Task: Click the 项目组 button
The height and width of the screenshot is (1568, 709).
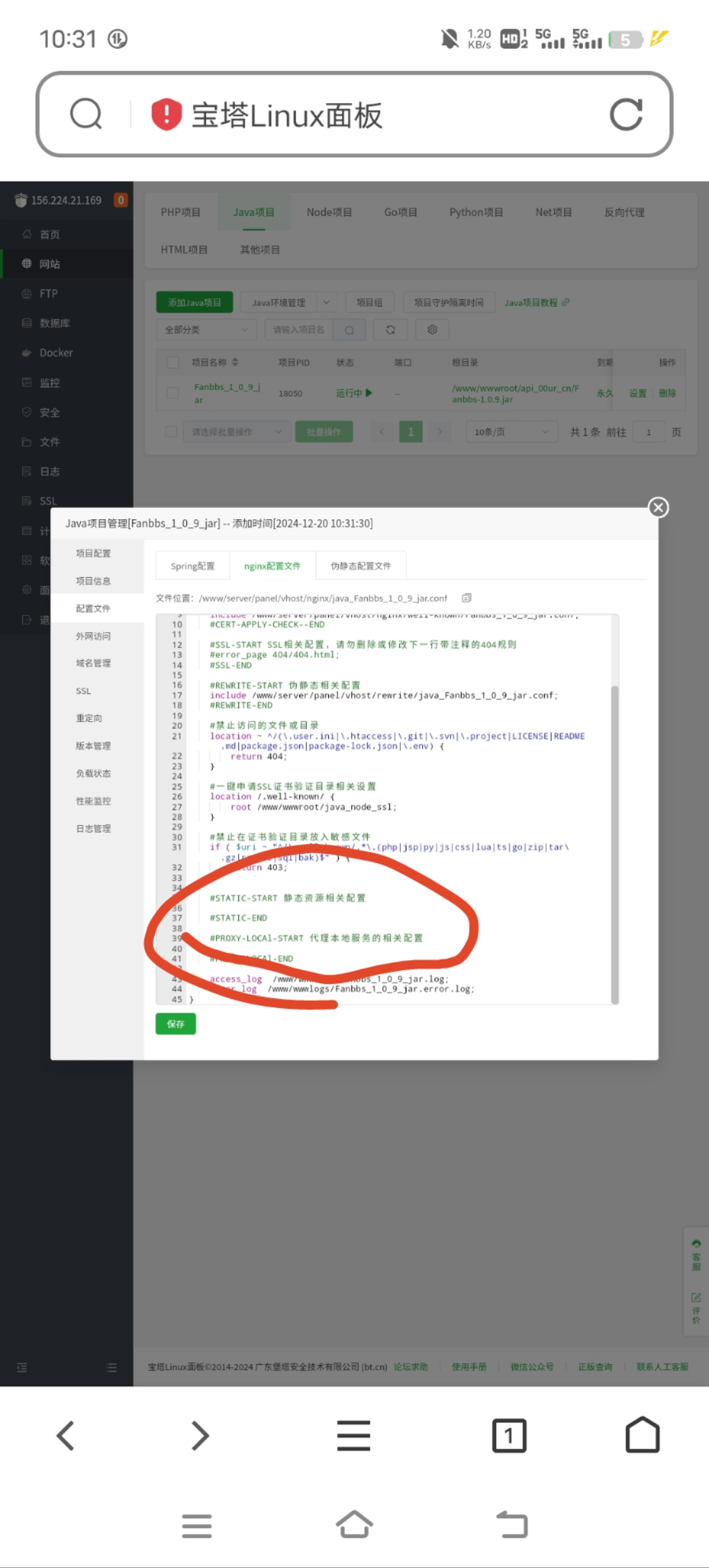Action: (x=370, y=303)
